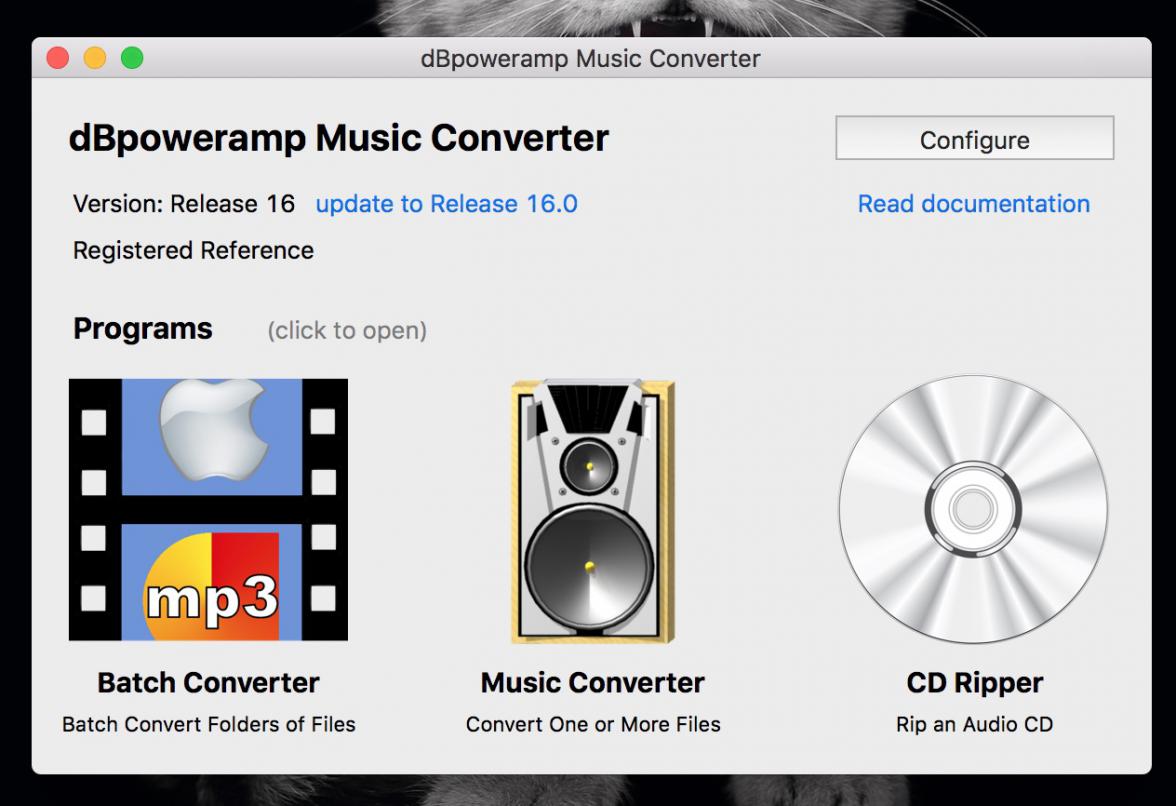
Task: Open CD Ripper using the disc icon
Action: pos(972,510)
